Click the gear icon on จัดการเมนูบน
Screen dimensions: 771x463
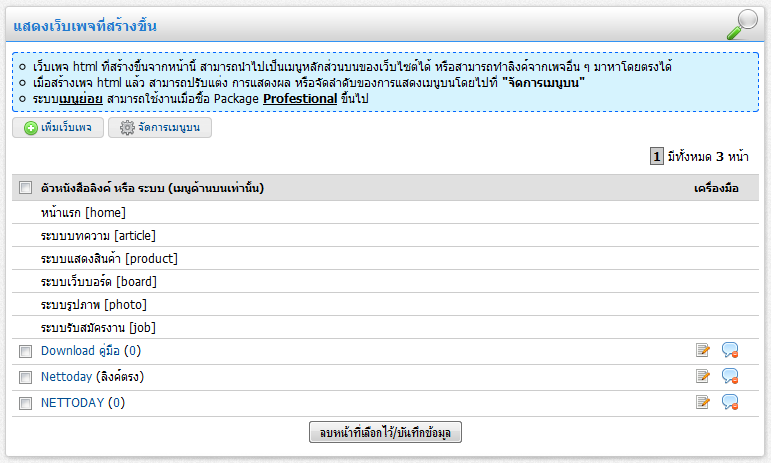[x=127, y=128]
